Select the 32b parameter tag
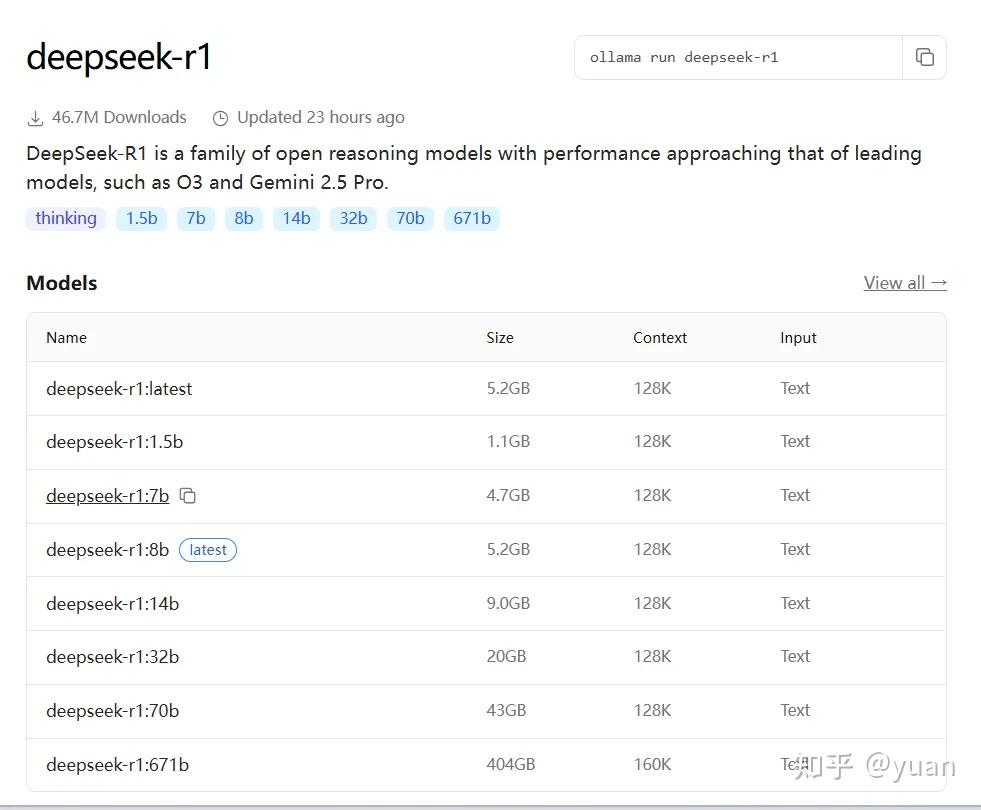Screen dimensions: 981x810 tap(353, 218)
